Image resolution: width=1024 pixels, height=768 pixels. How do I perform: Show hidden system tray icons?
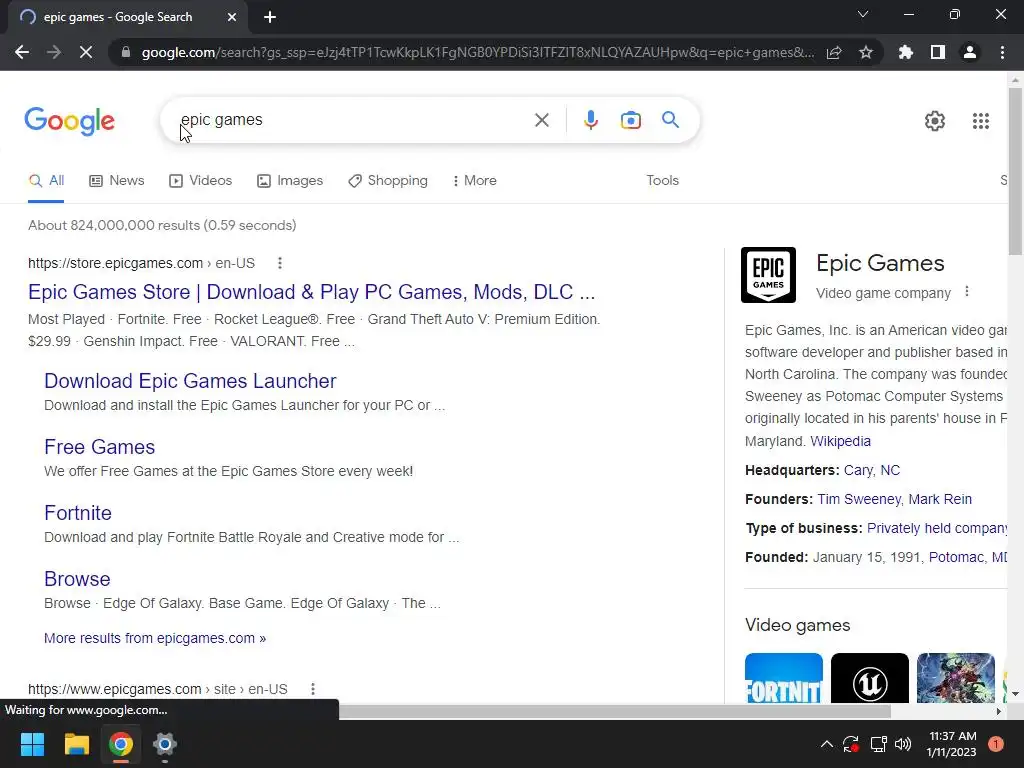point(826,744)
